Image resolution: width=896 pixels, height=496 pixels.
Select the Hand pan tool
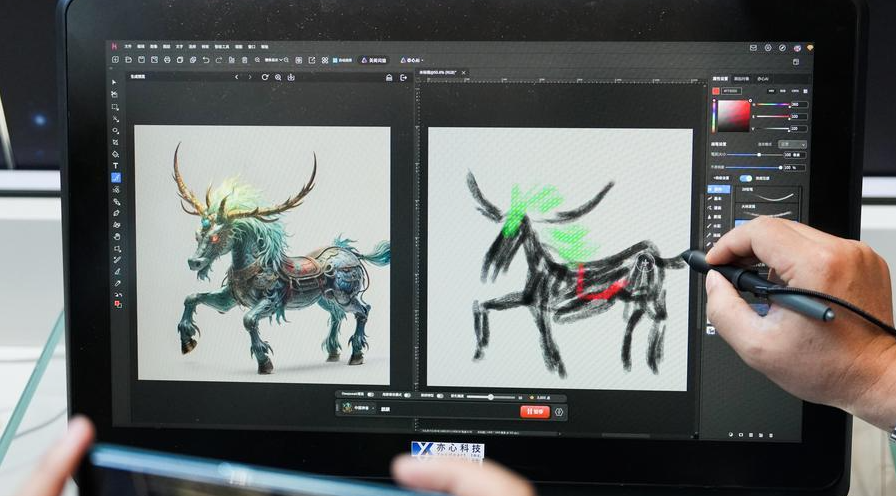117,237
